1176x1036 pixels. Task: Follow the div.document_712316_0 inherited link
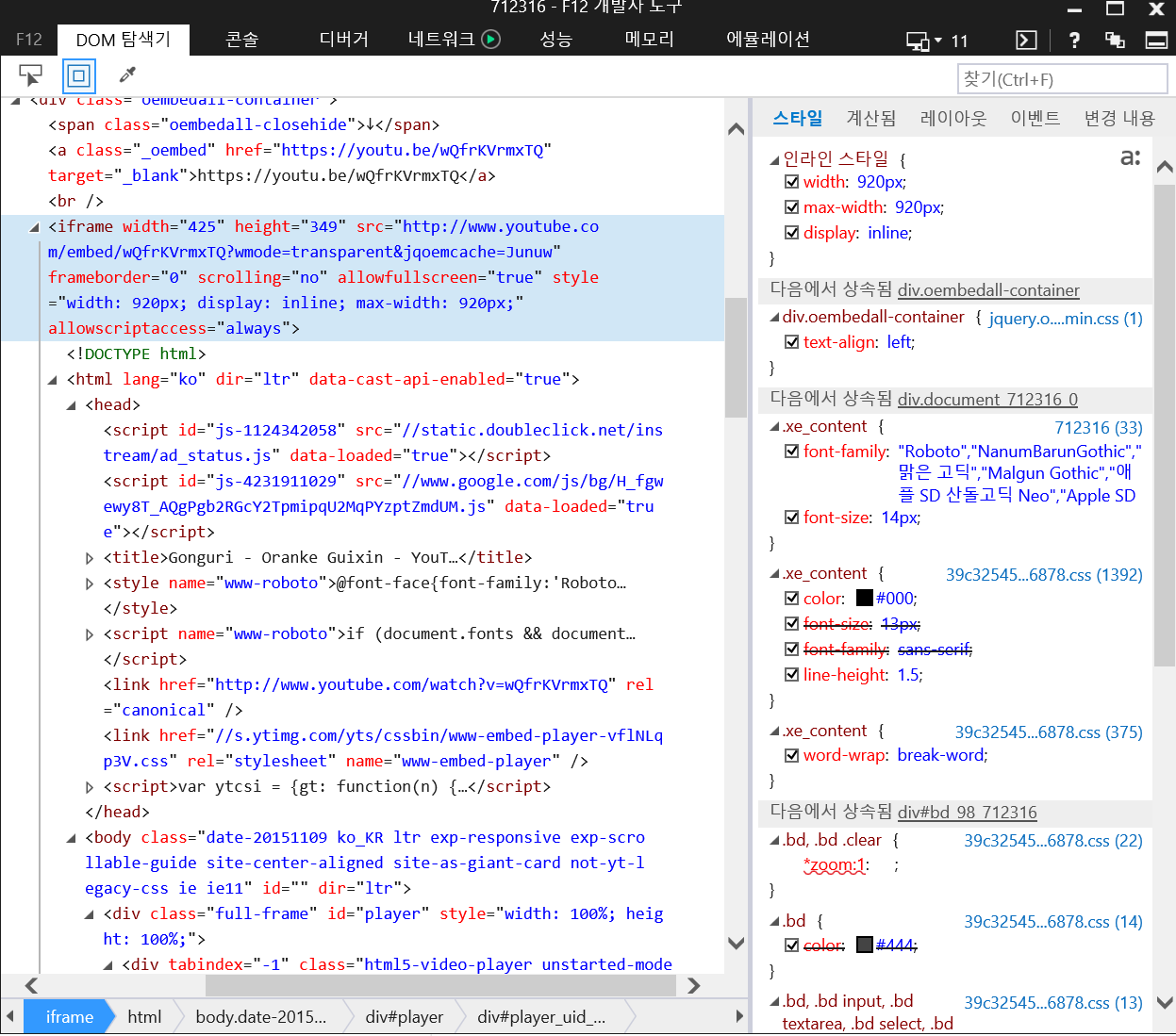click(x=987, y=400)
